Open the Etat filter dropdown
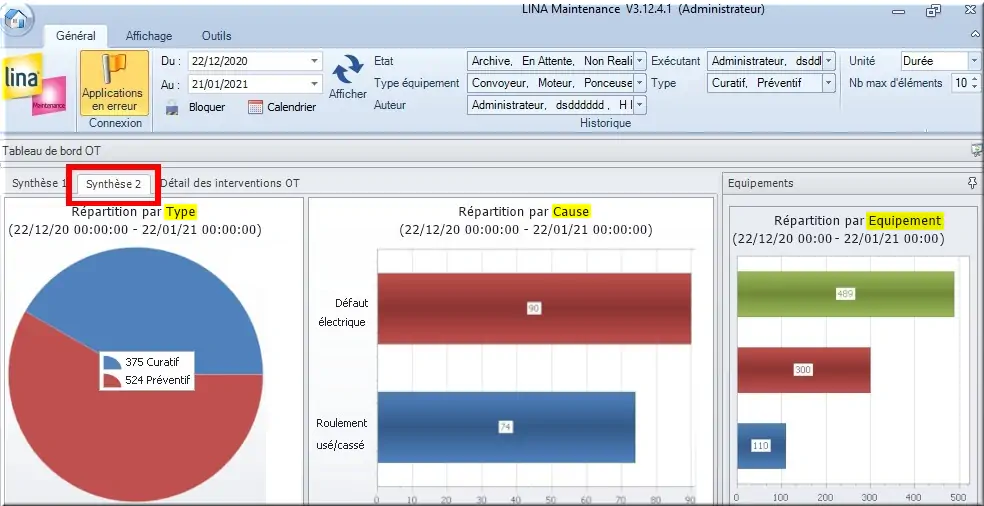The height and width of the screenshot is (506, 984). 639,61
